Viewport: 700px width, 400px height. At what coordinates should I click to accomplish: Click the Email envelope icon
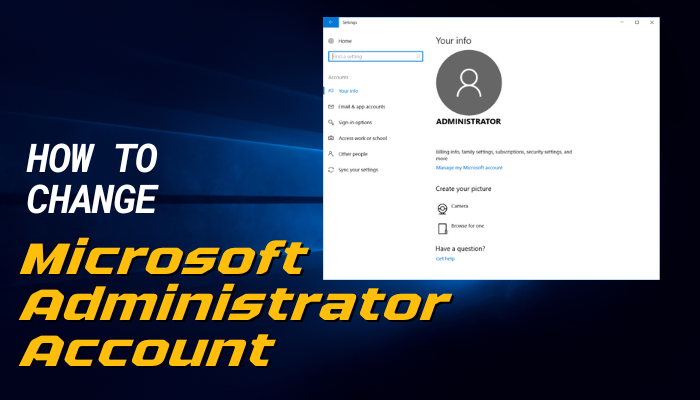pyautogui.click(x=331, y=107)
